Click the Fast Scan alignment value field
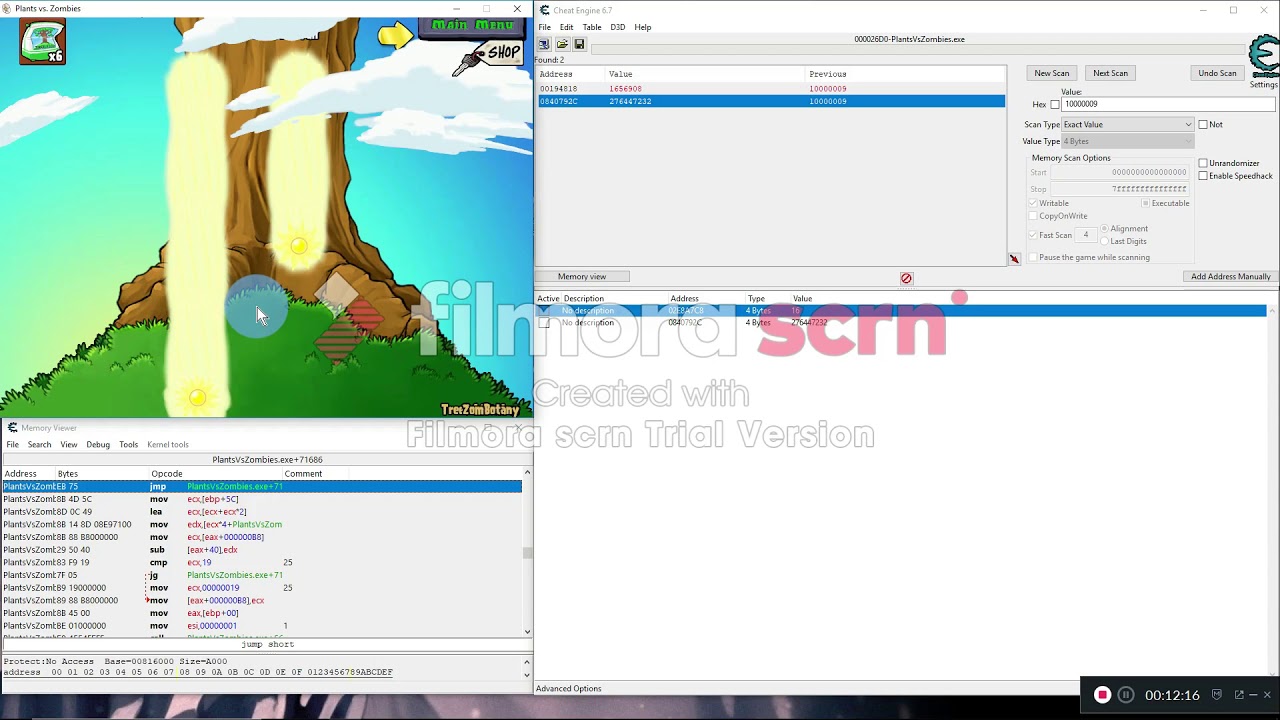Image resolution: width=1280 pixels, height=720 pixels. (1086, 235)
